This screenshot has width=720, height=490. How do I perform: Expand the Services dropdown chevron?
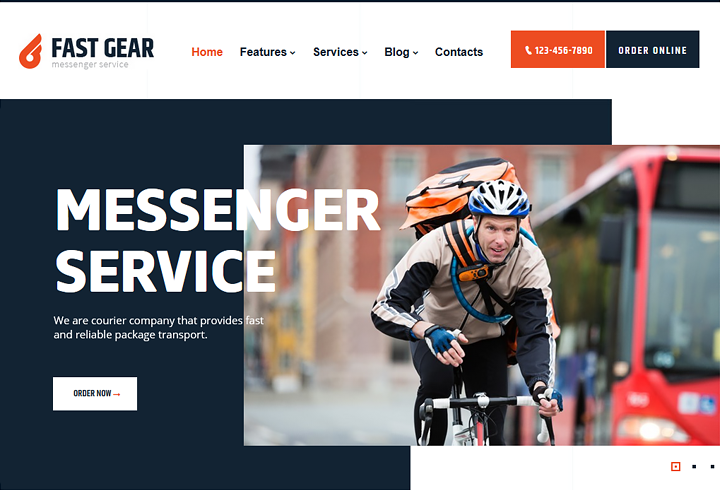point(365,53)
